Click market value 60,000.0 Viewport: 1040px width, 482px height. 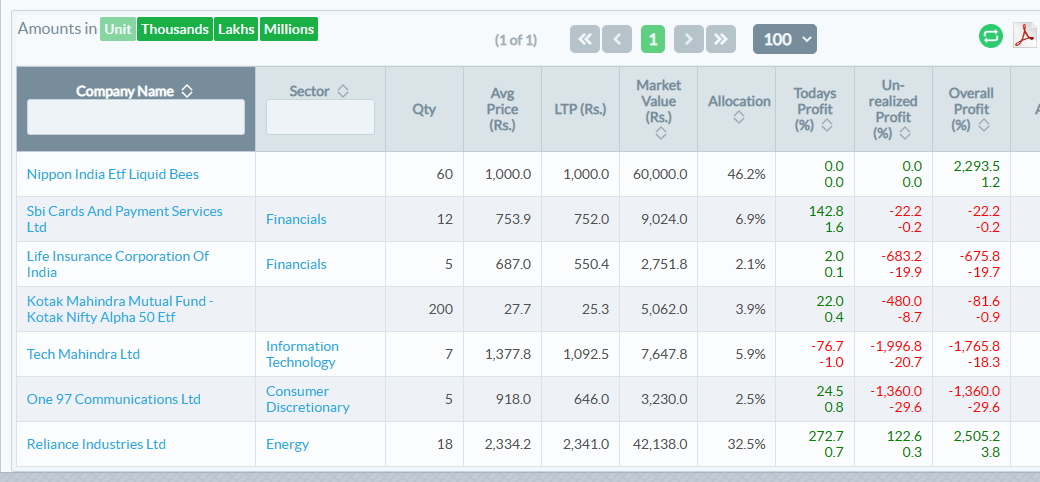[x=659, y=174]
